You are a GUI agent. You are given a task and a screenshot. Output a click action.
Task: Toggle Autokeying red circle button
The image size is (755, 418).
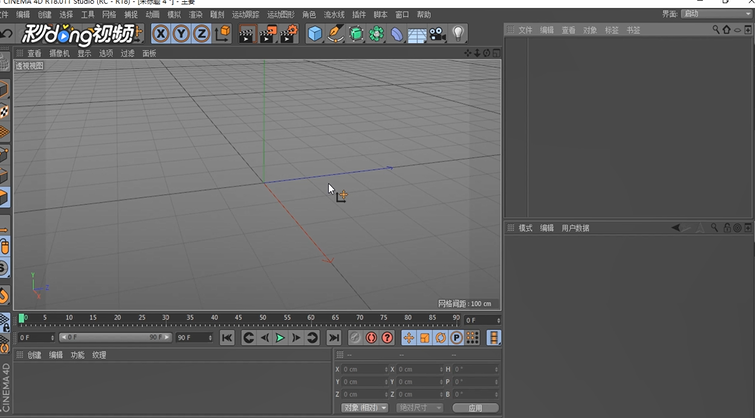371,338
